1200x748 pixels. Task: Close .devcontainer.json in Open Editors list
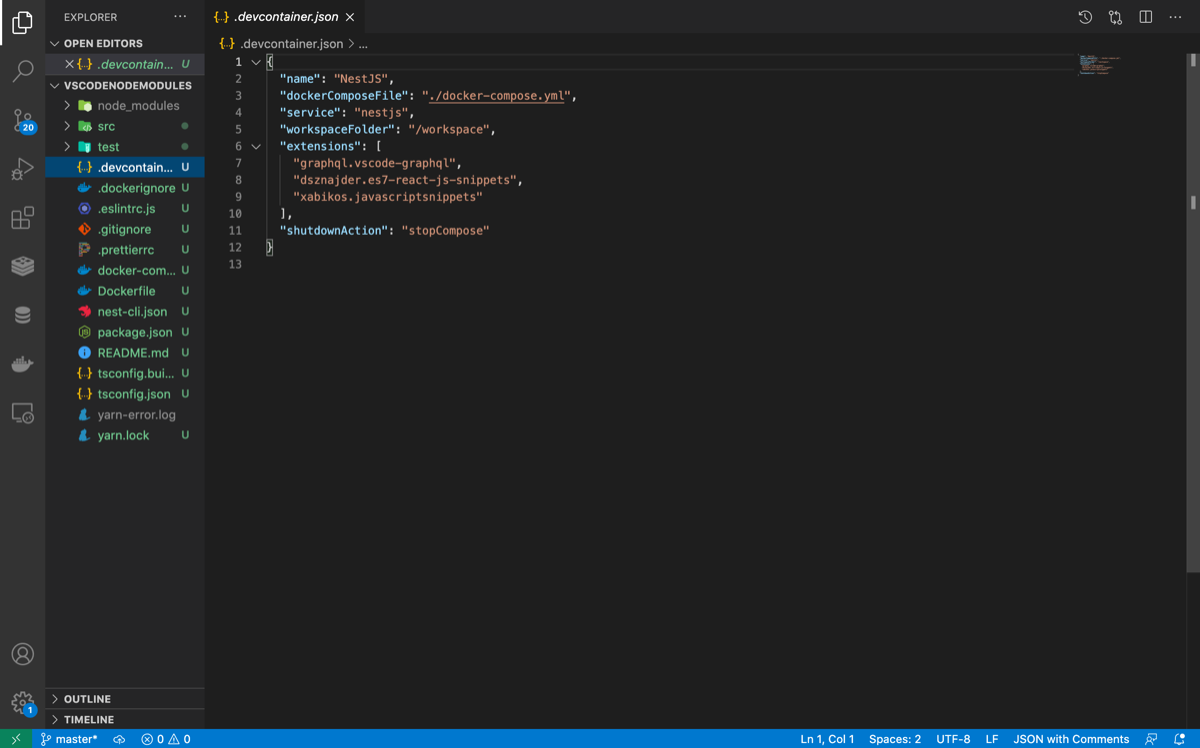69,64
